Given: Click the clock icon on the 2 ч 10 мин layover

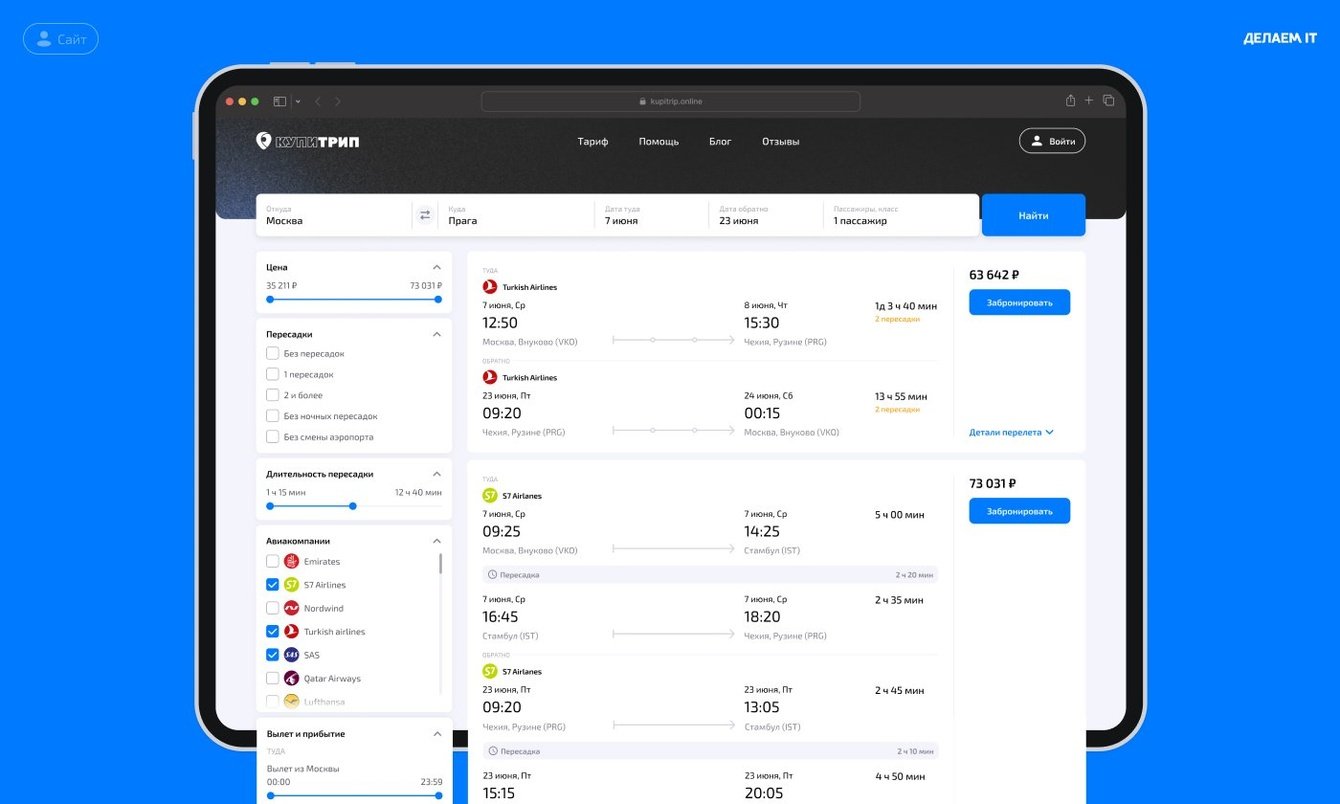Looking at the screenshot, I should pos(492,751).
